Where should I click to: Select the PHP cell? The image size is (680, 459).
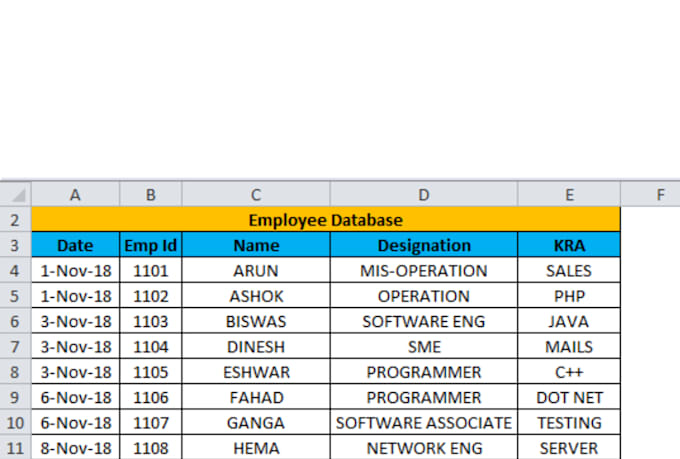coord(569,295)
